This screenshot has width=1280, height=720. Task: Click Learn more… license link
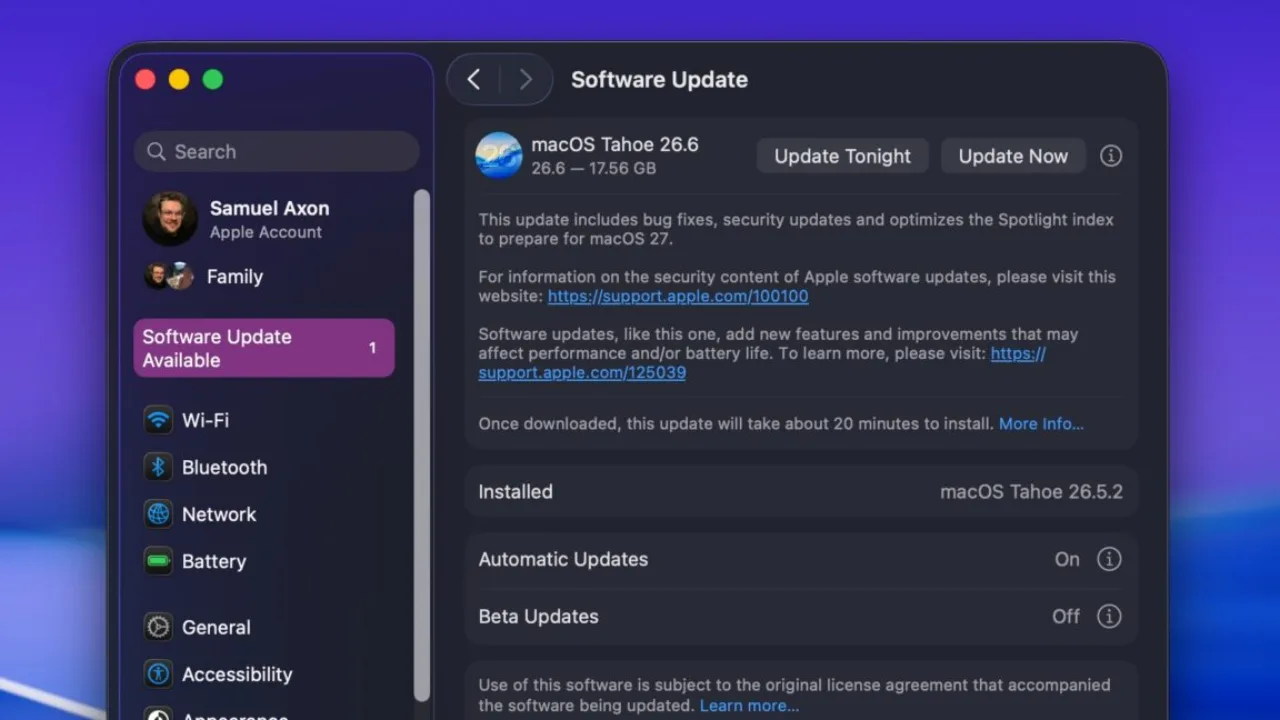coord(749,705)
